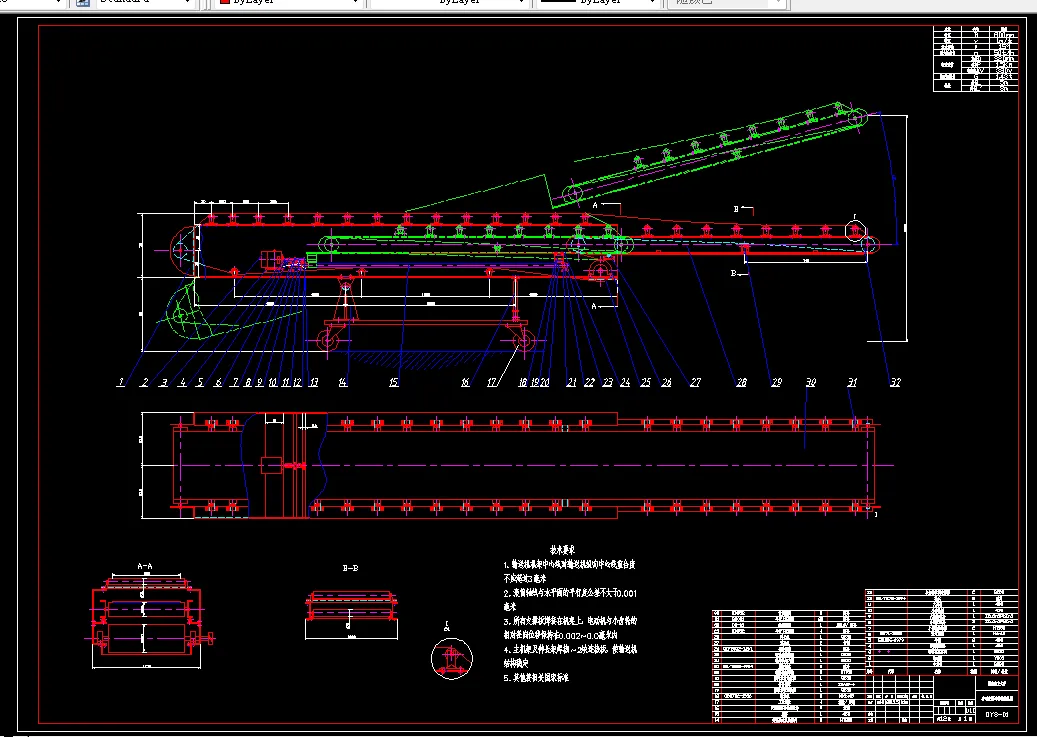Select part number label 4
Image resolution: width=1037 pixels, height=737 pixels.
(x=182, y=382)
